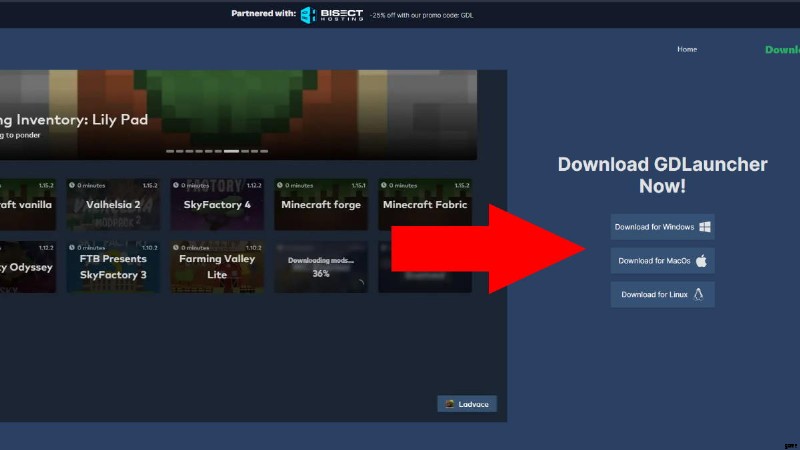Open the Minecraft forge instance card
Viewport: 800px width, 450px height.
(x=321, y=205)
